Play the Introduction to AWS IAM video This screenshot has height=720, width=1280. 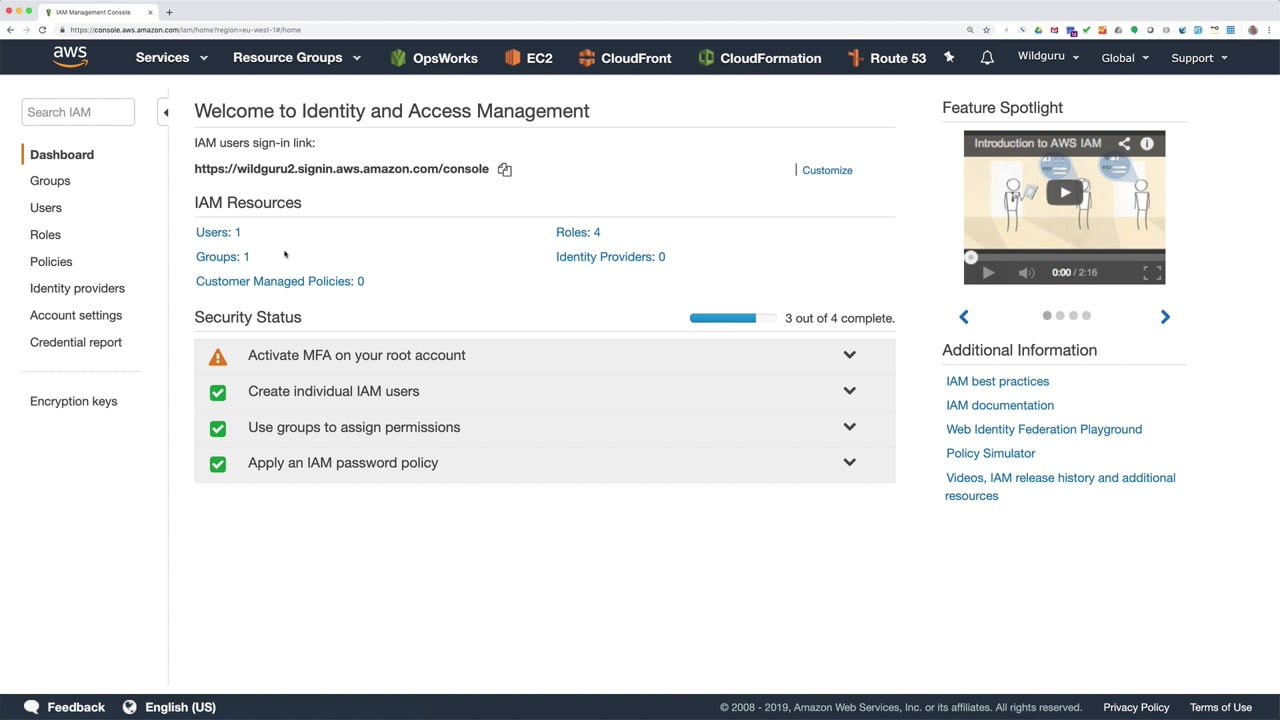tap(1065, 193)
